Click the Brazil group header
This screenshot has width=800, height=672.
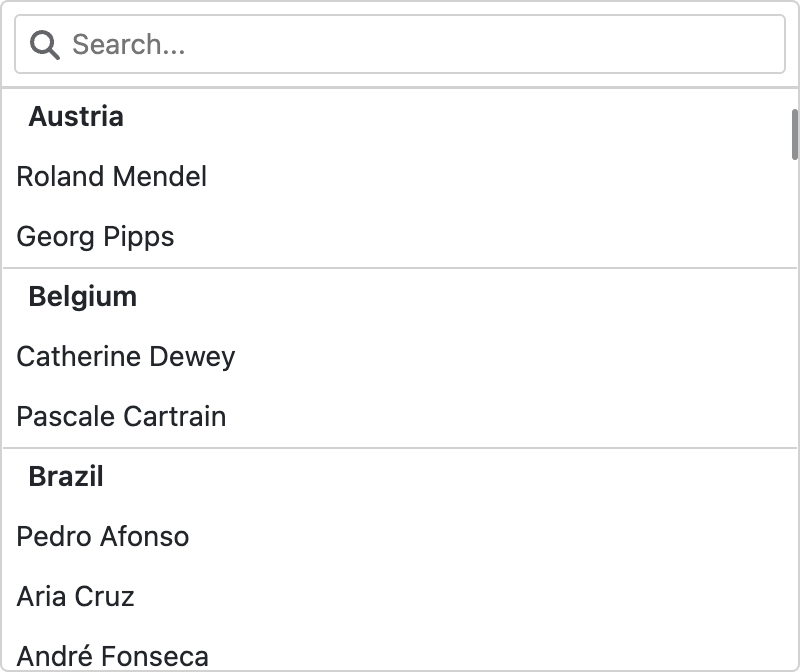point(66,477)
